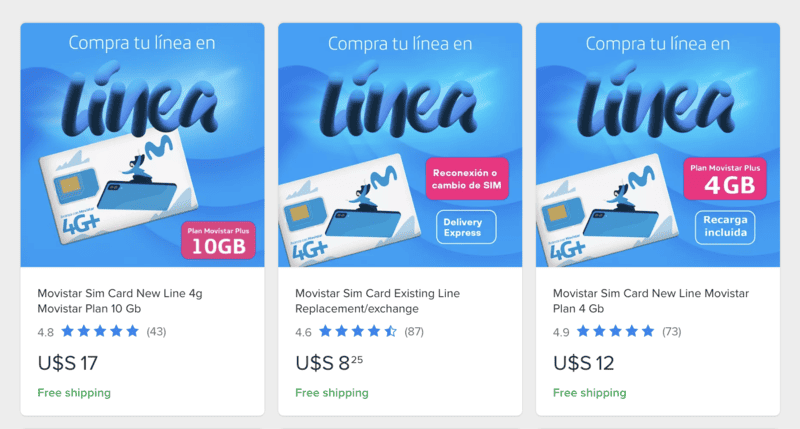Click Free shipping under the U$S 12 item
This screenshot has height=429, width=800.
pos(590,393)
